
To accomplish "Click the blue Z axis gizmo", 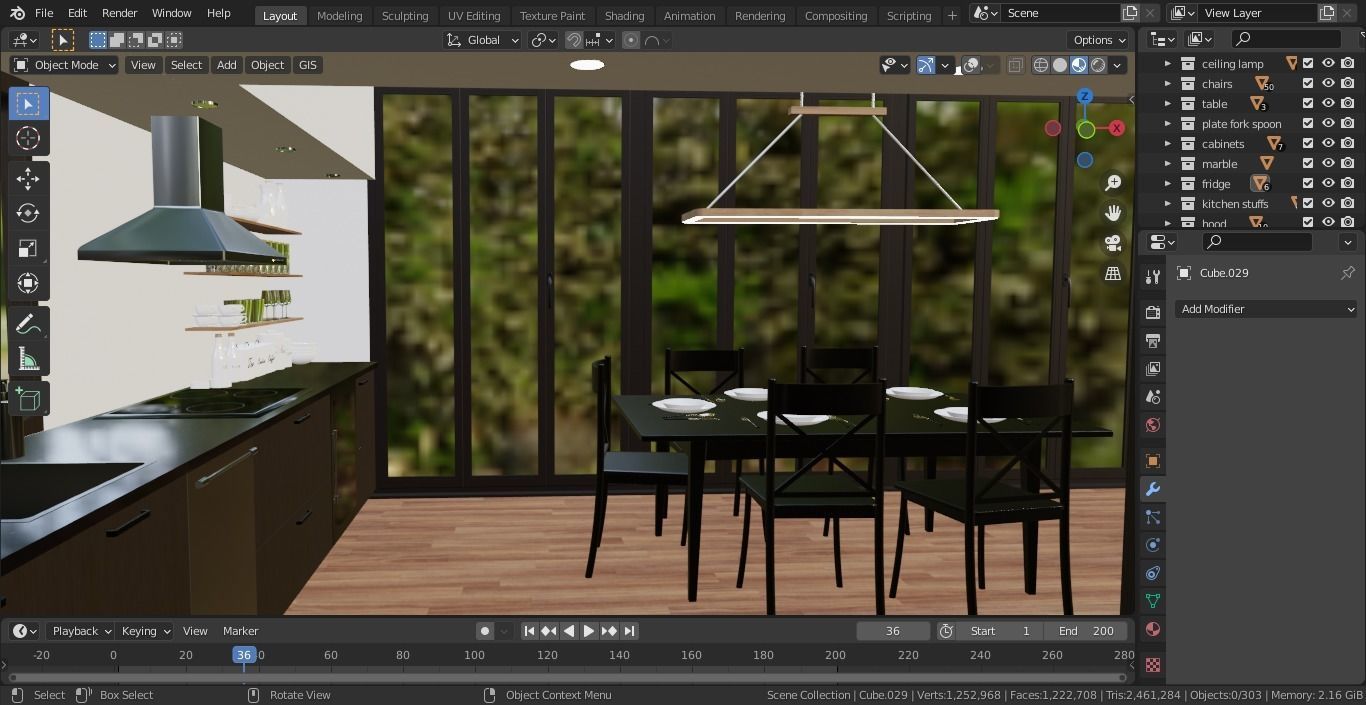I will [1085, 96].
